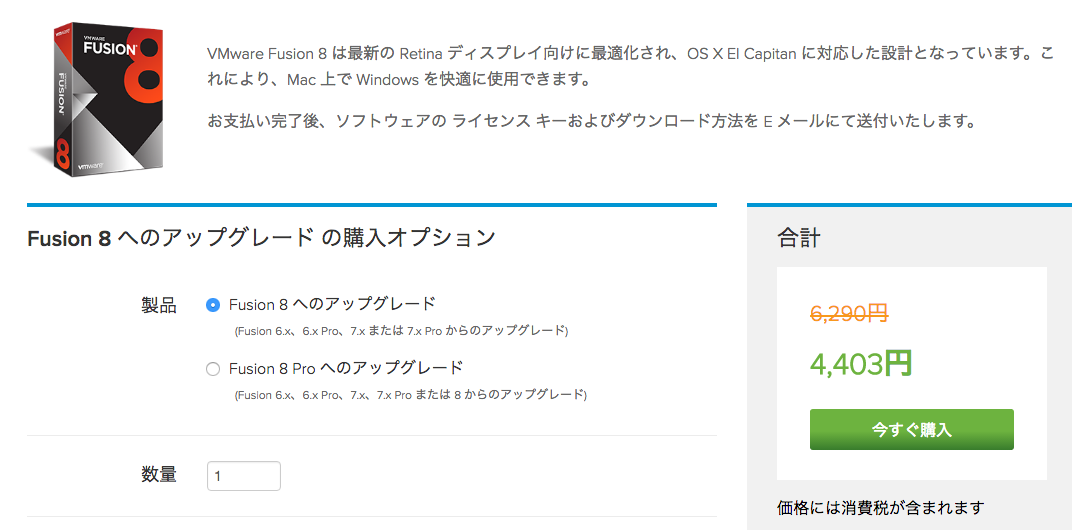Focus the 数量 quantity input field
The height and width of the screenshot is (530, 1072).
pos(244,476)
